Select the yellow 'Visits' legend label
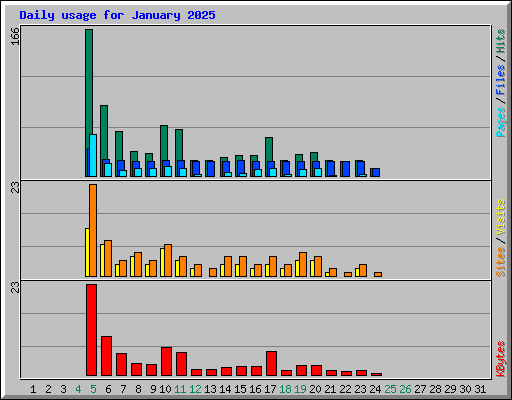This screenshot has width=512, height=400. pos(500,218)
